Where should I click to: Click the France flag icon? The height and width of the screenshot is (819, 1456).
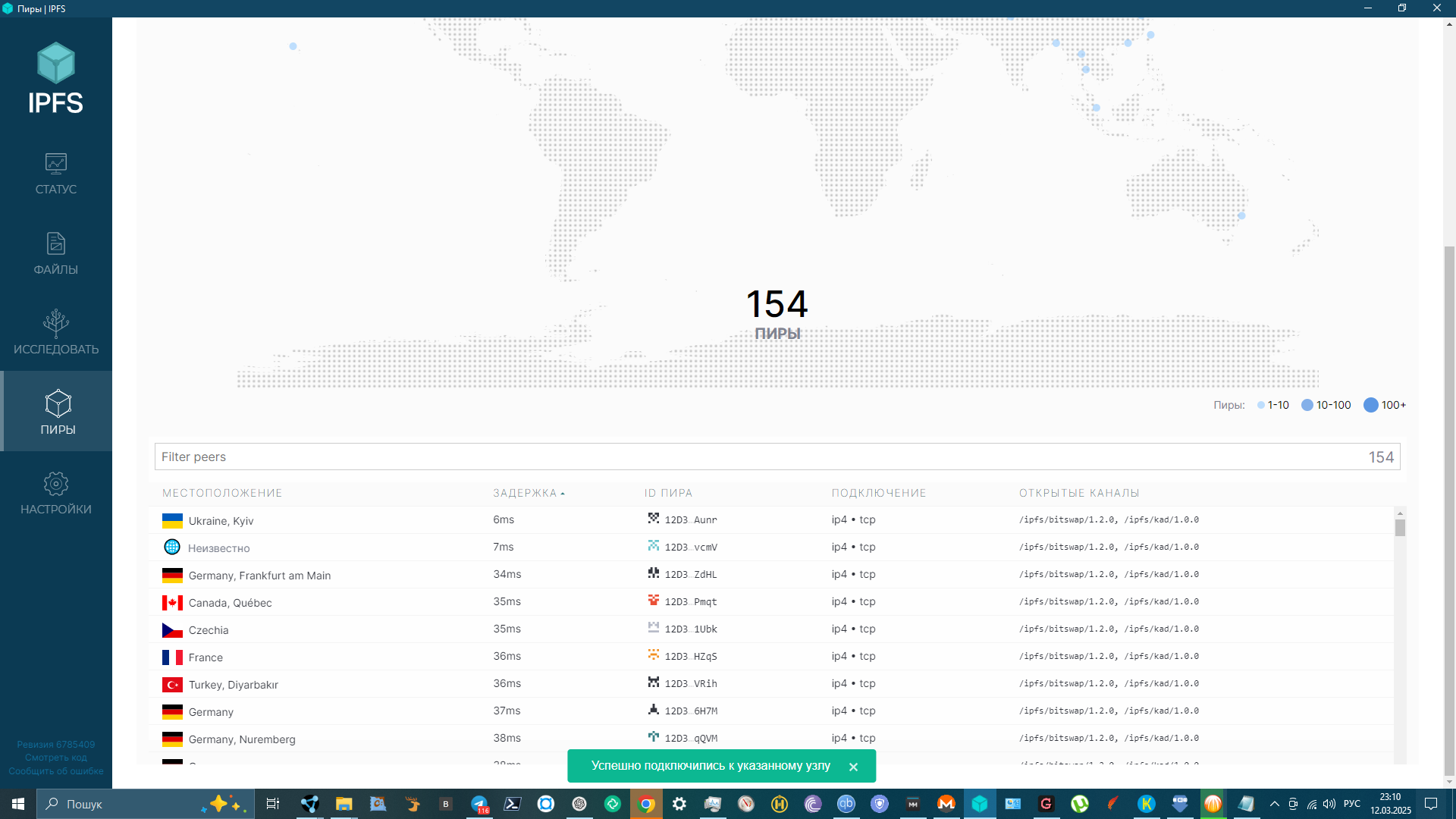coord(172,657)
